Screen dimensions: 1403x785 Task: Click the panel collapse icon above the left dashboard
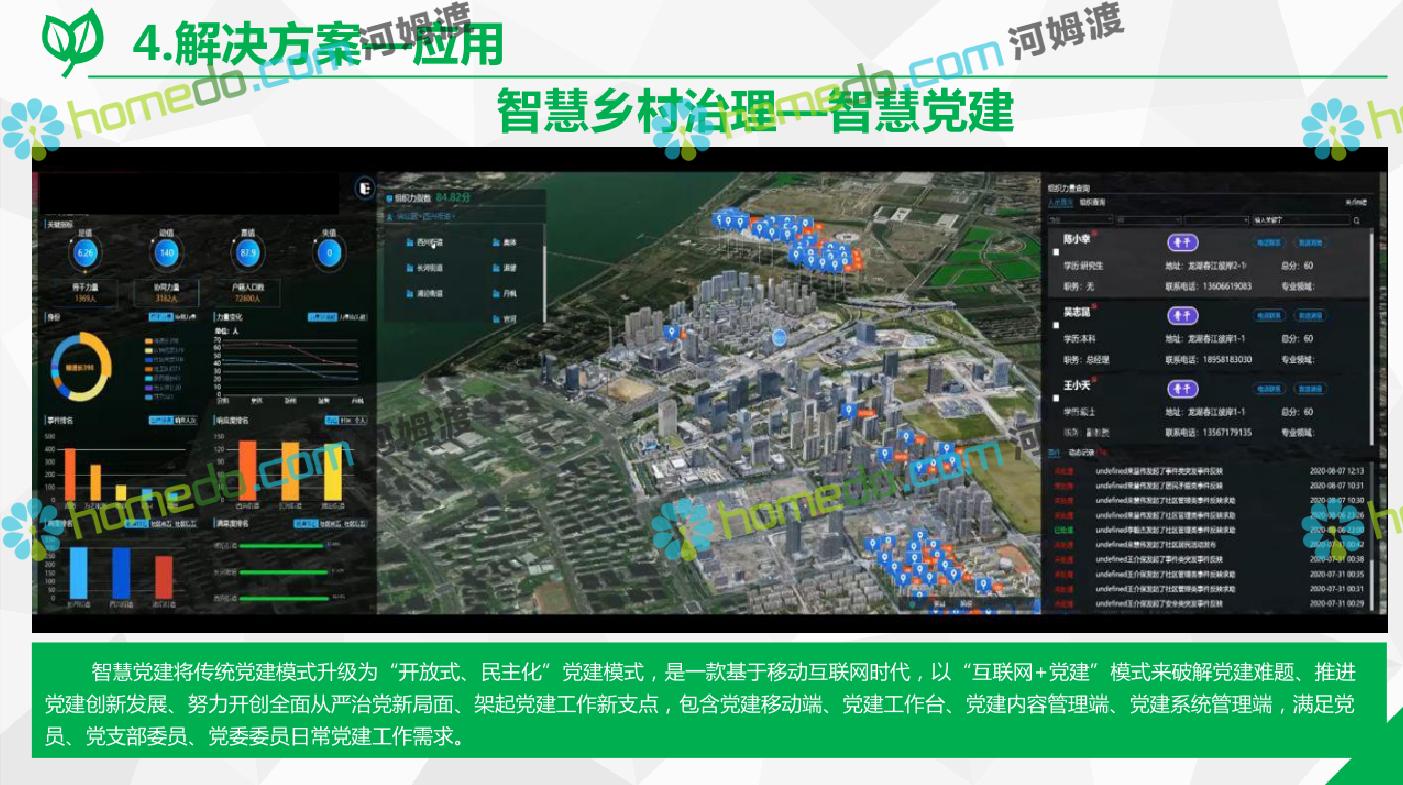click(x=365, y=188)
